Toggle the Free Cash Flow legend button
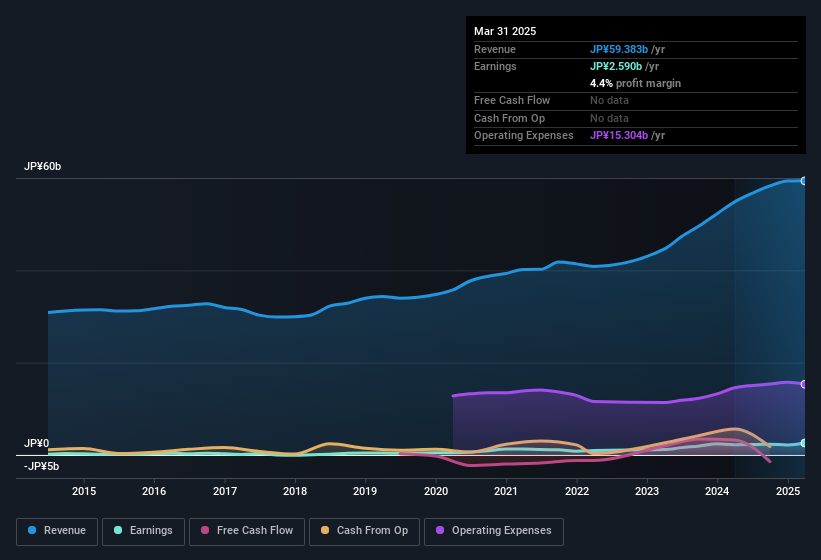The width and height of the screenshot is (821, 560). click(x=247, y=531)
